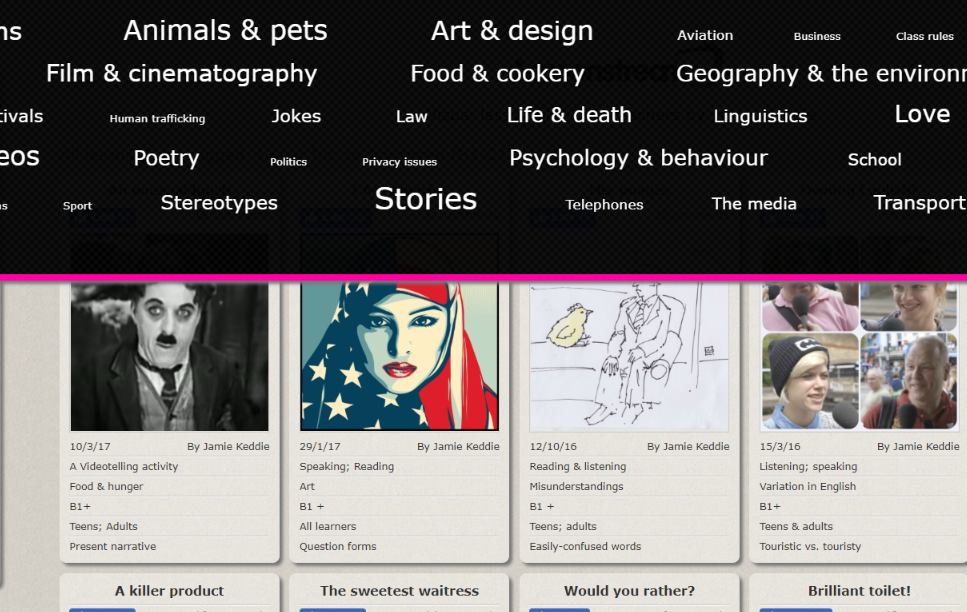Open the Animals & pets topic
The height and width of the screenshot is (612, 967).
pyautogui.click(x=225, y=31)
